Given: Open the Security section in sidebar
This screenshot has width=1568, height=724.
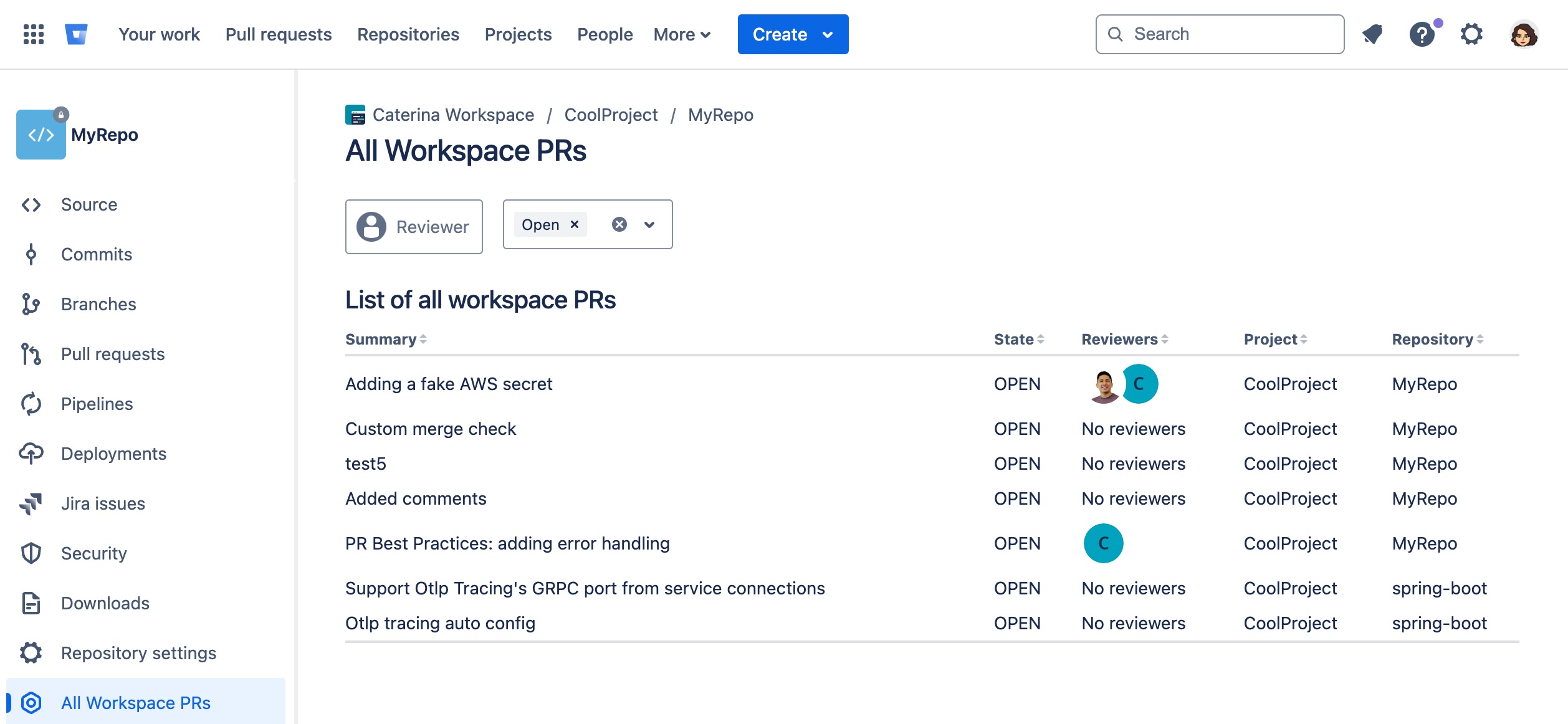Looking at the screenshot, I should tap(93, 553).
